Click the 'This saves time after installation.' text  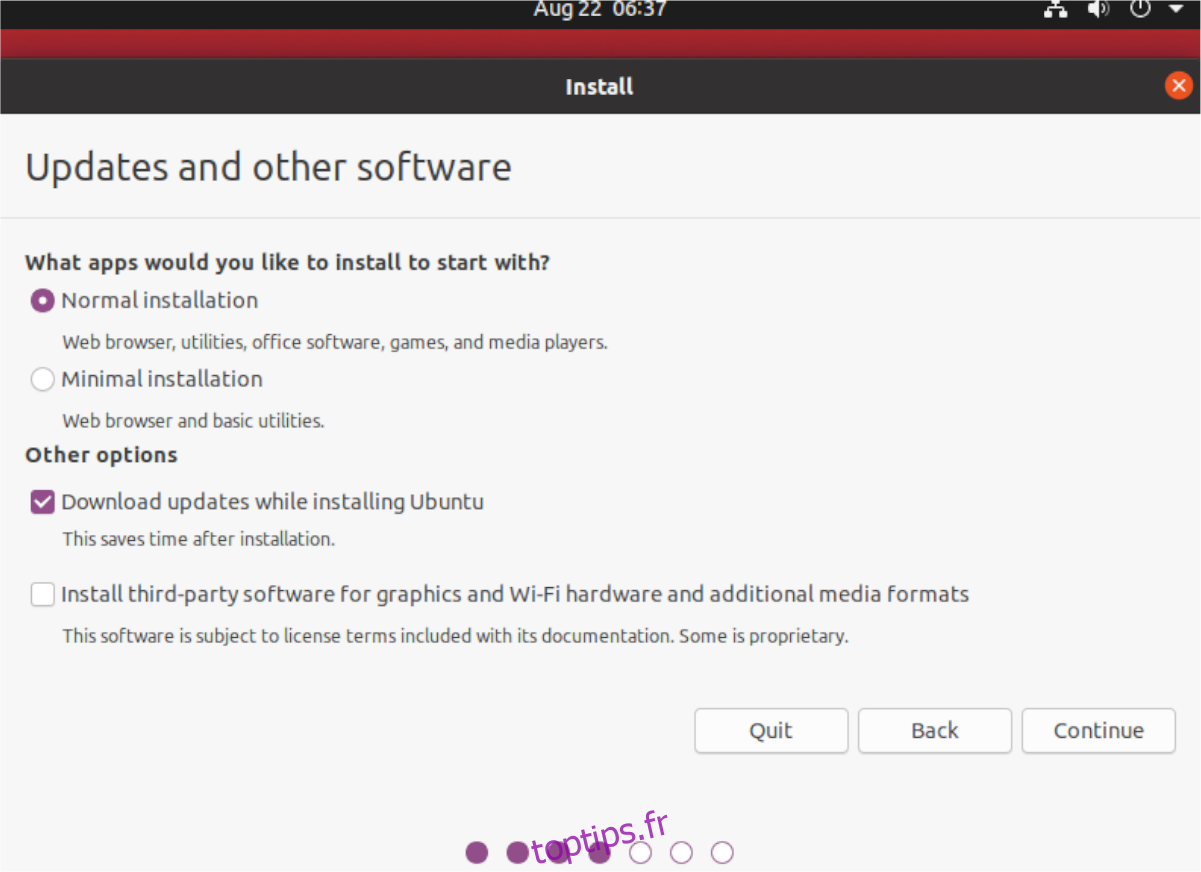click(198, 539)
